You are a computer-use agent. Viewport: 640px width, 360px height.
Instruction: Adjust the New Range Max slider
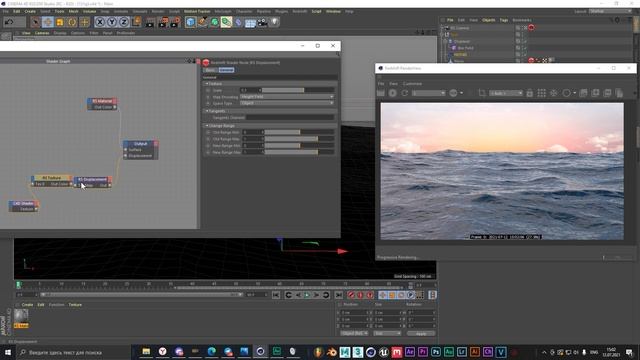(x=300, y=152)
